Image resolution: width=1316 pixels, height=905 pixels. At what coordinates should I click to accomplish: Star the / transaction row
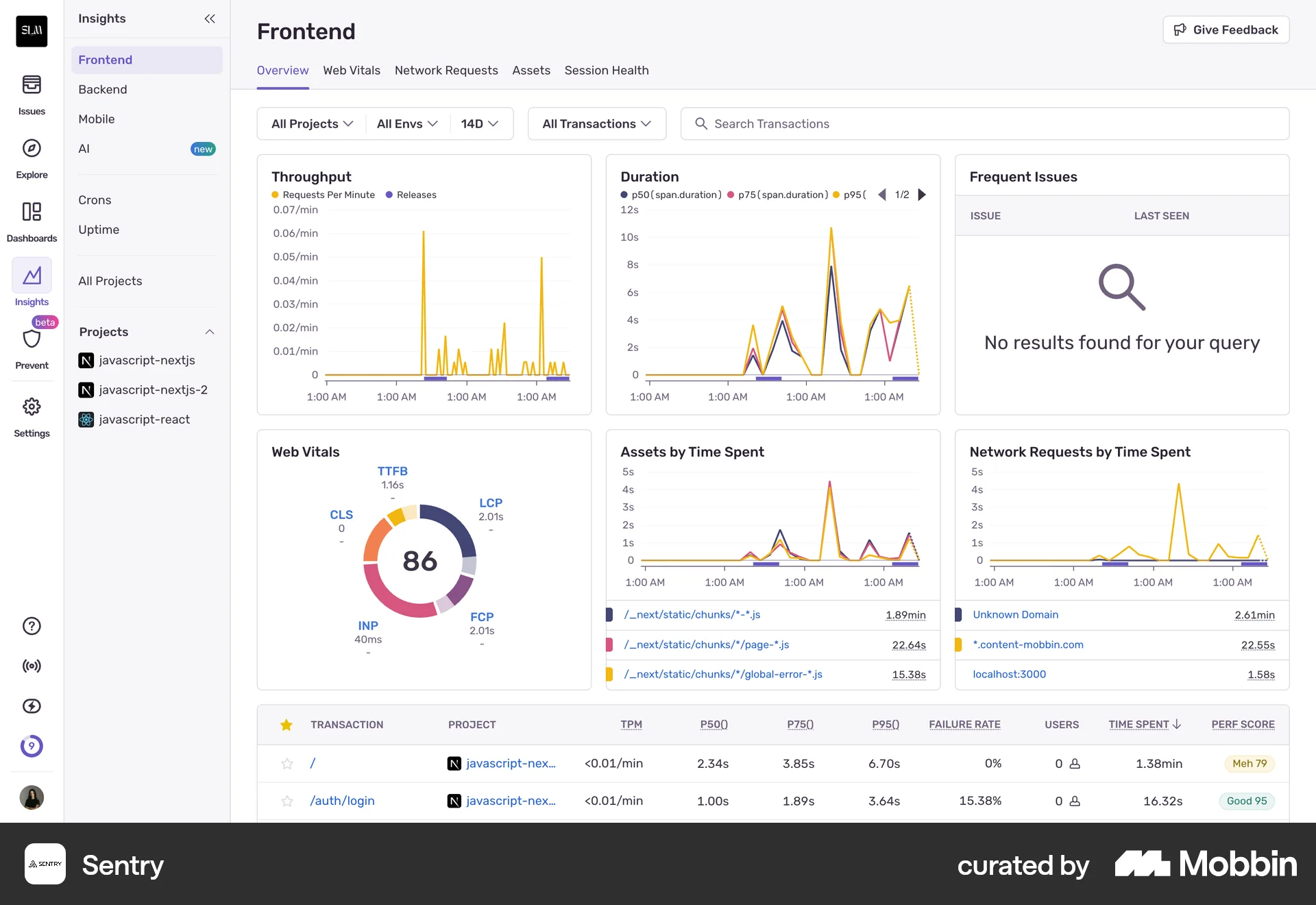click(287, 764)
